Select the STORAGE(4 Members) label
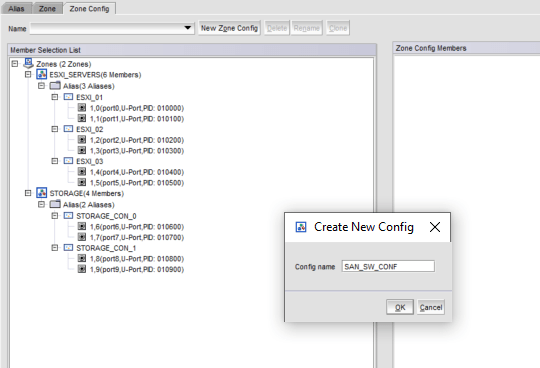The width and height of the screenshot is (540, 368). point(87,193)
